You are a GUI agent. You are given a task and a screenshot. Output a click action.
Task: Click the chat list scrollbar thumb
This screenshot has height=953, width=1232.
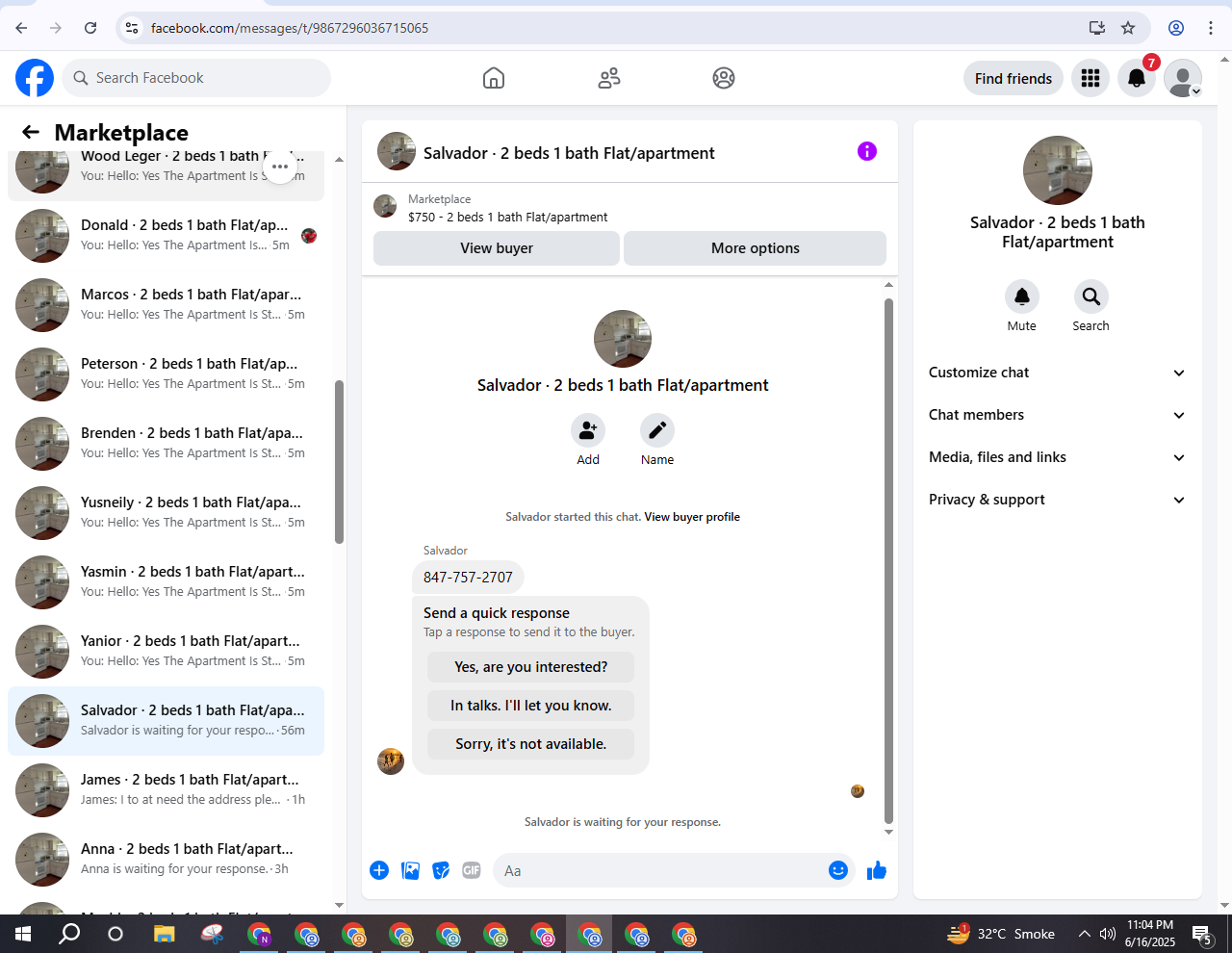click(339, 462)
